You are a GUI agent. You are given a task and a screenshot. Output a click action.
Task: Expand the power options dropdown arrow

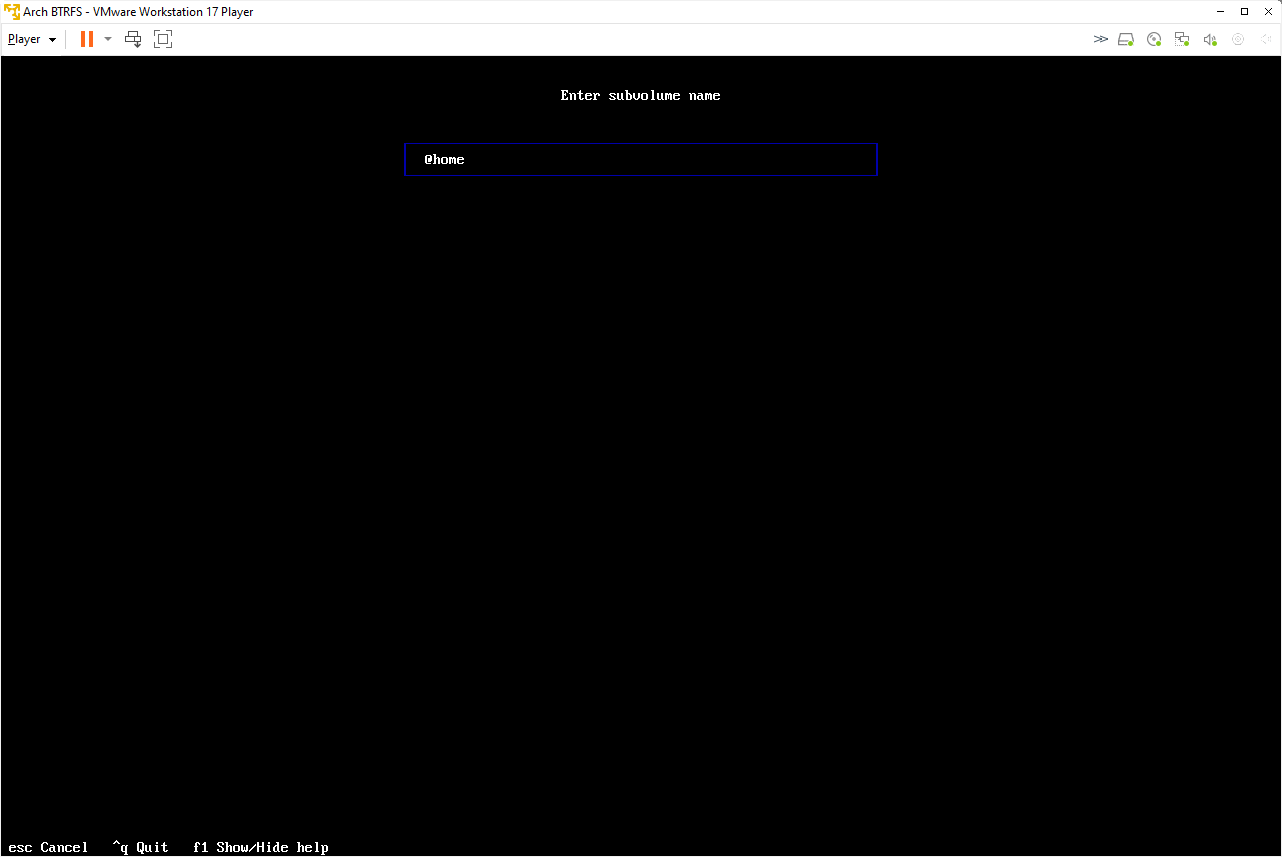[108, 39]
